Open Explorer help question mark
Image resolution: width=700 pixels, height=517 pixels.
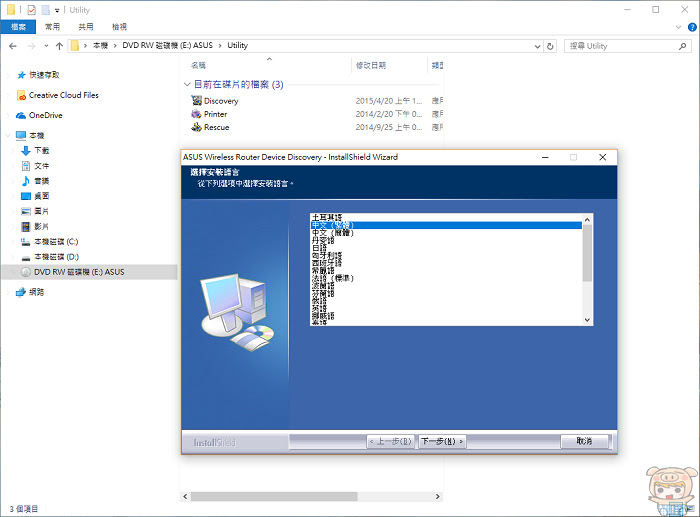[x=692, y=27]
